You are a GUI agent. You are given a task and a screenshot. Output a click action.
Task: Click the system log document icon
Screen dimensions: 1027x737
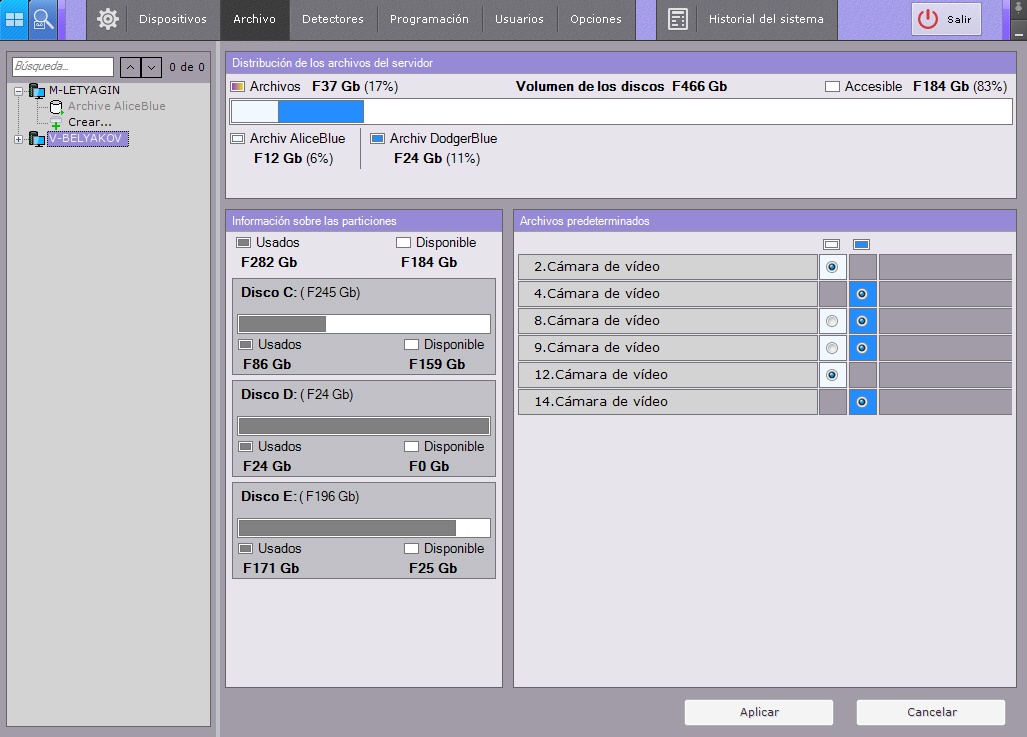[678, 19]
